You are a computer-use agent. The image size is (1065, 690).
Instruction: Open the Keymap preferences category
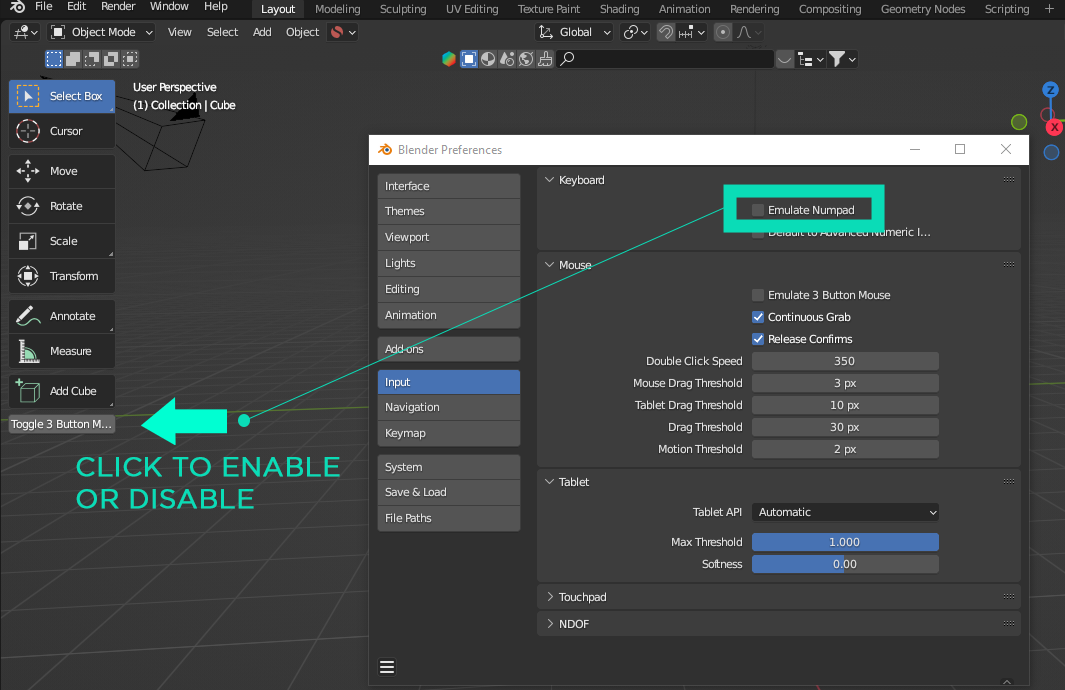(449, 433)
